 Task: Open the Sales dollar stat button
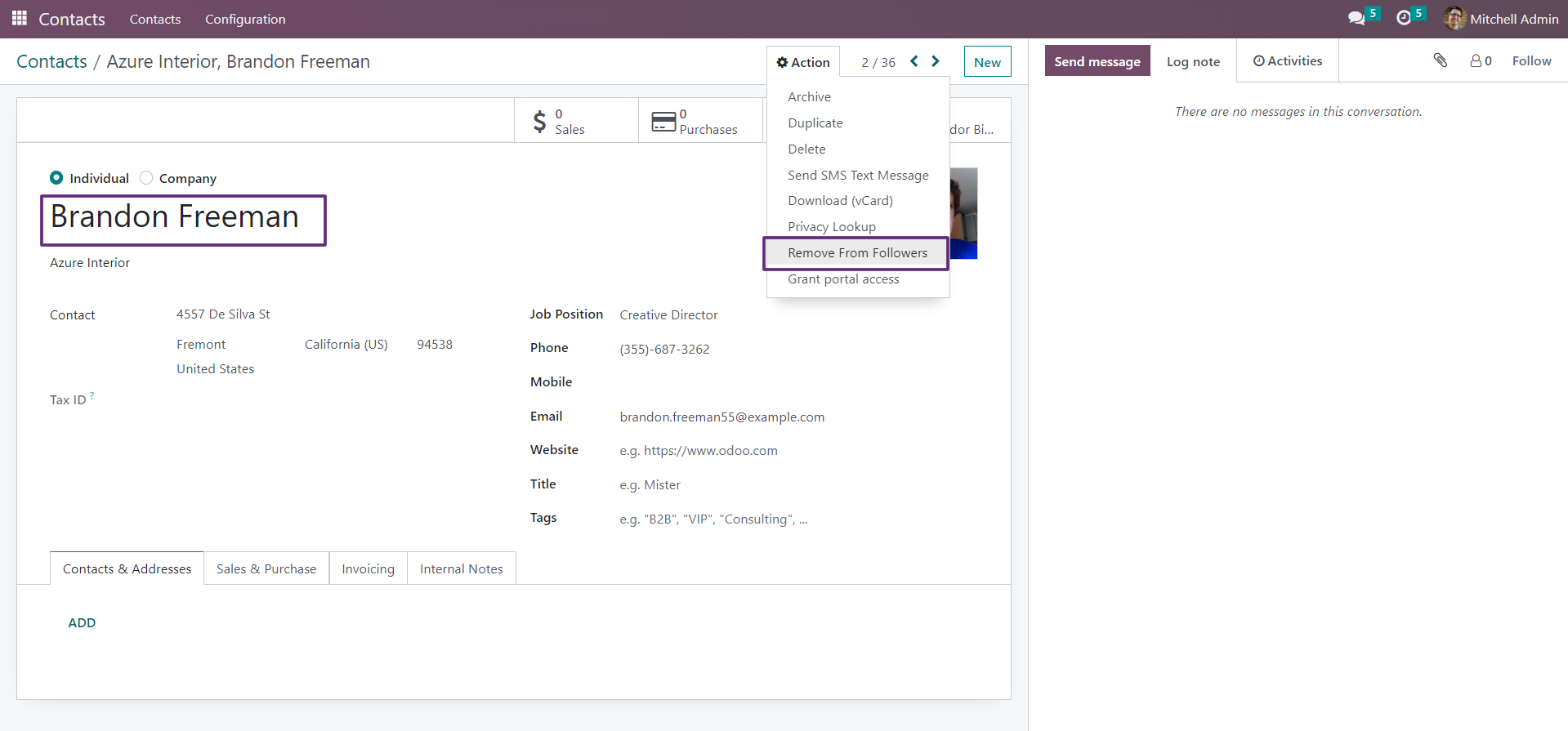point(576,121)
